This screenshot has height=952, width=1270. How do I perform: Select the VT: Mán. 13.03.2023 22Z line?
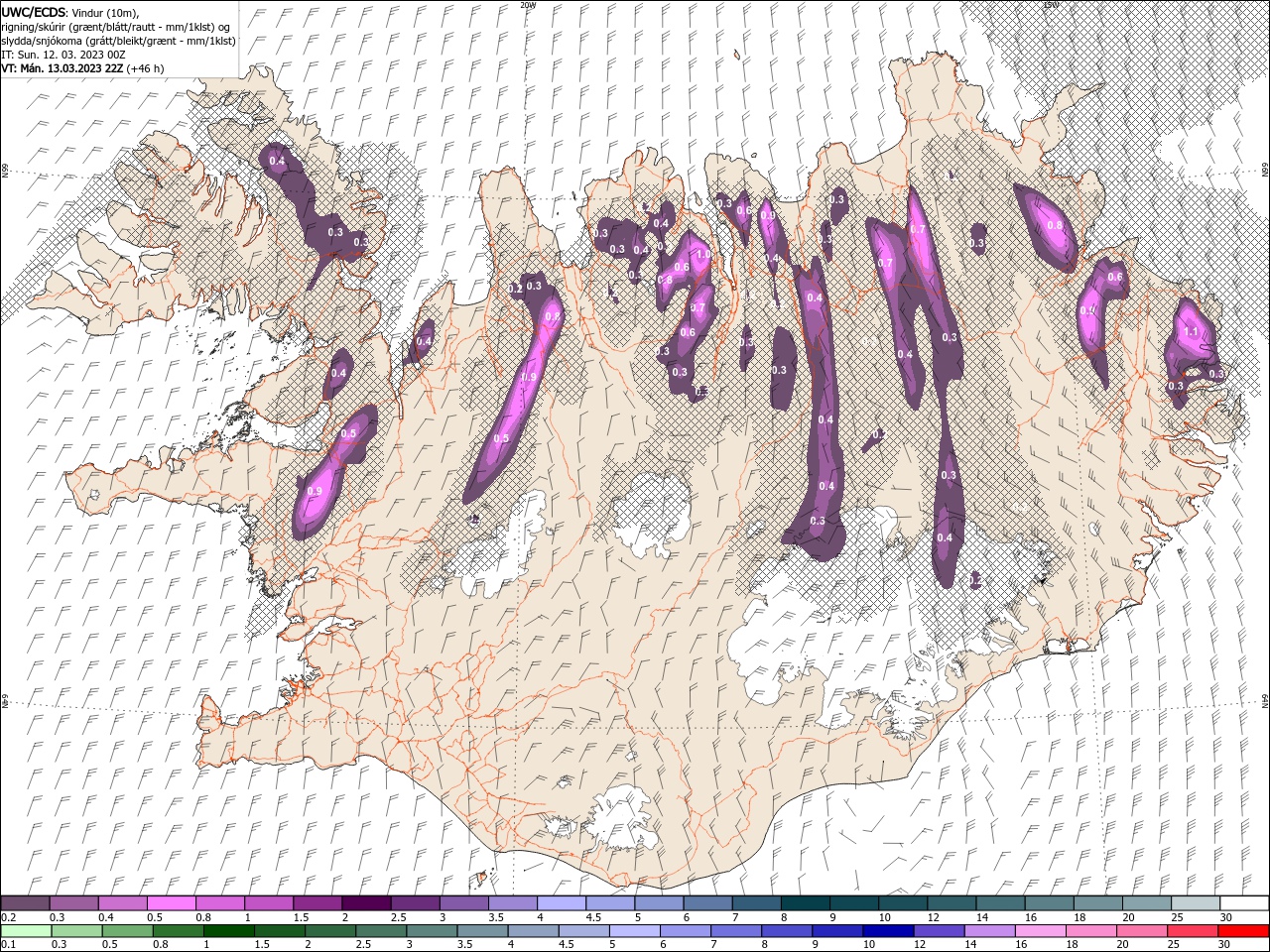tap(61, 68)
